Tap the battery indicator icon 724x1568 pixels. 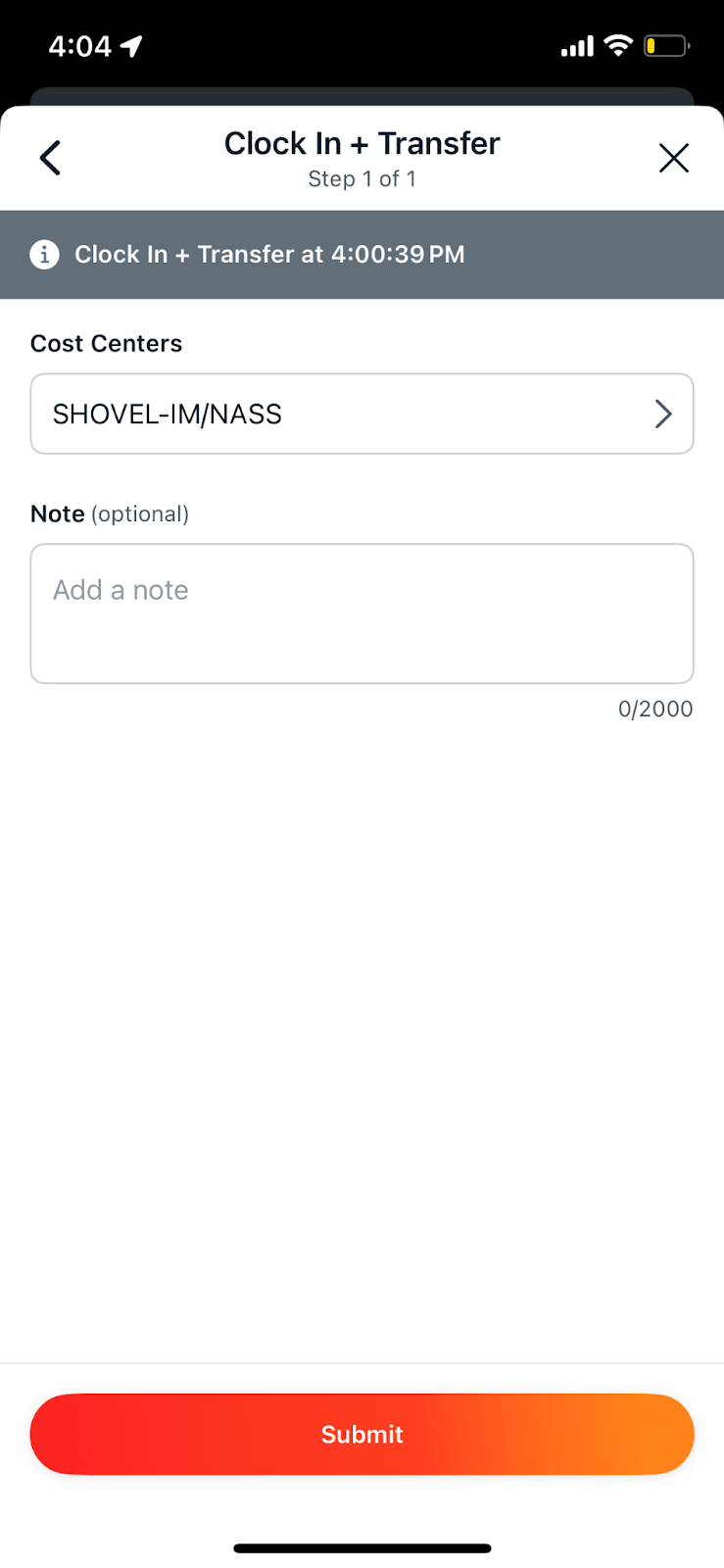pyautogui.click(x=666, y=46)
